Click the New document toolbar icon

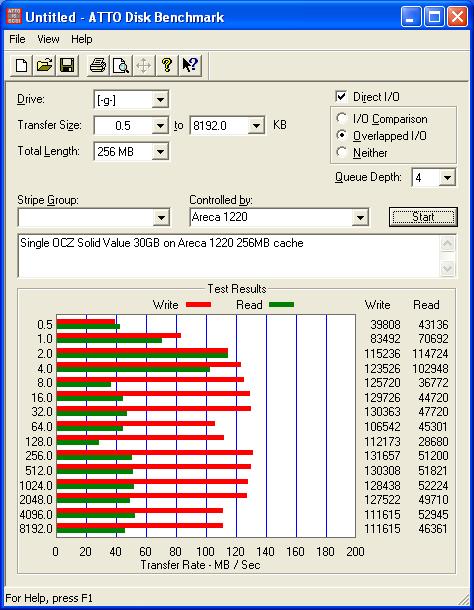[x=21, y=65]
